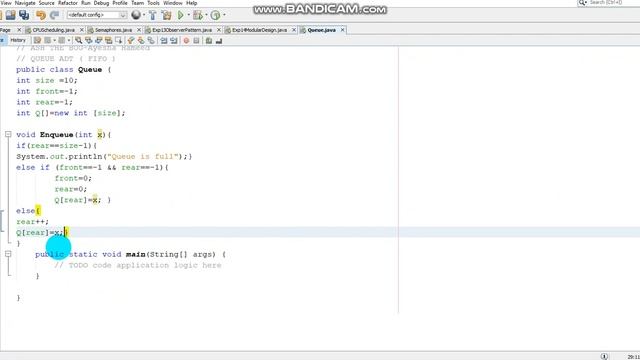
Task: Click the Clean and Build Project icon
Action: pos(167,15)
